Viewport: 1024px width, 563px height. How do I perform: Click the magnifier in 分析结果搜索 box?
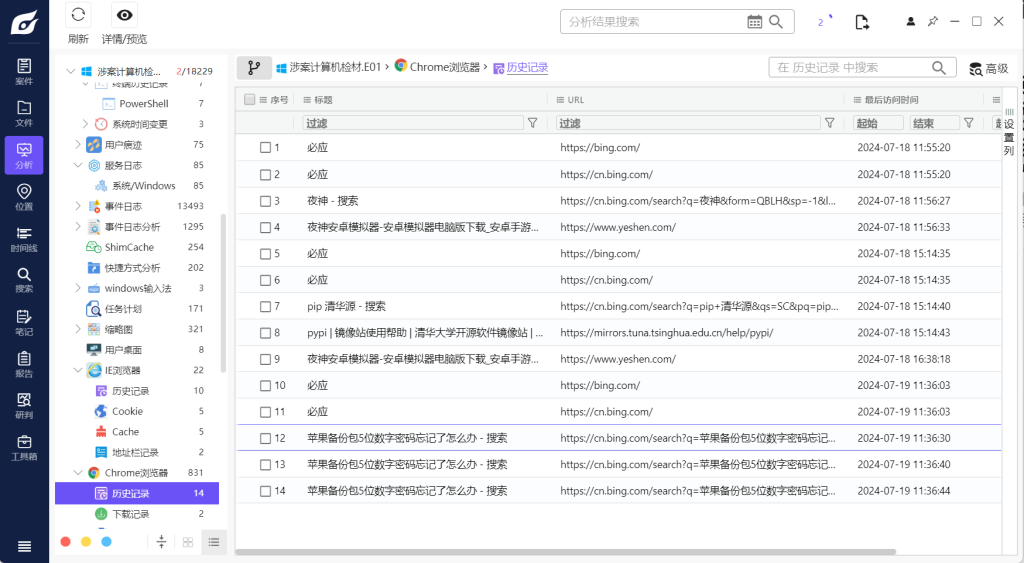[776, 22]
